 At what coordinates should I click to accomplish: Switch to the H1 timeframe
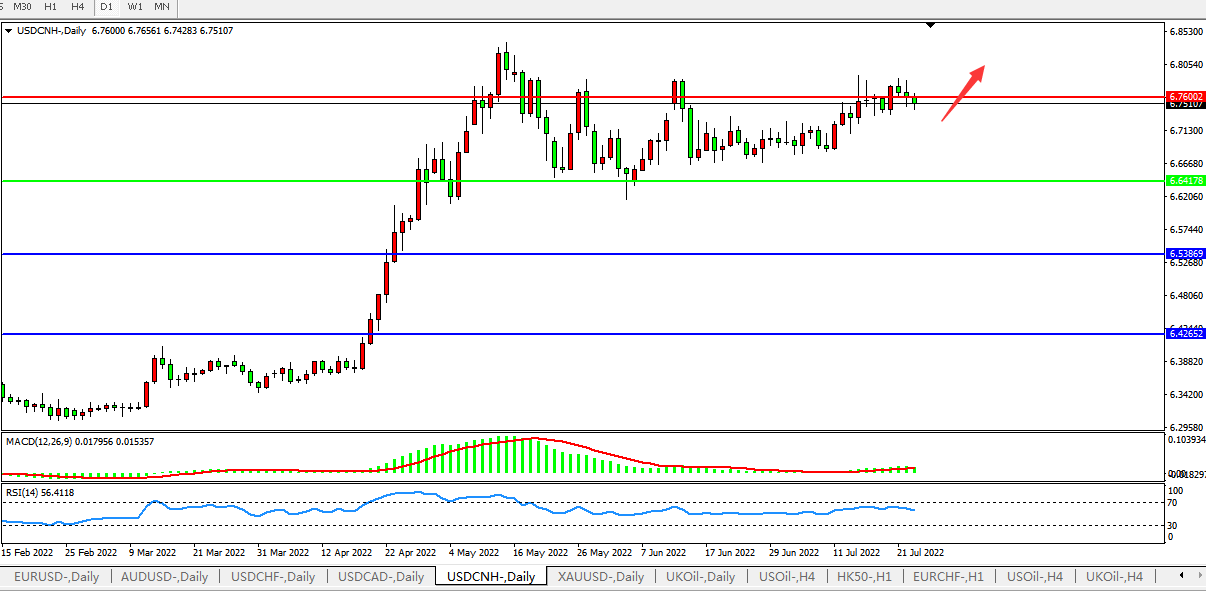click(51, 7)
